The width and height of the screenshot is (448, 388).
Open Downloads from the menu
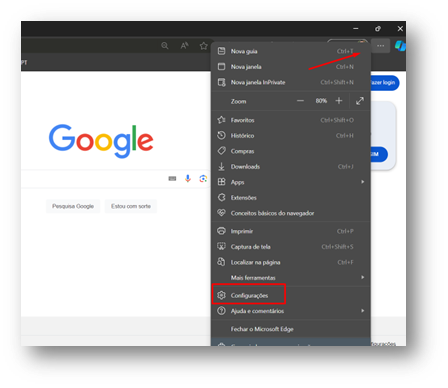pos(291,167)
